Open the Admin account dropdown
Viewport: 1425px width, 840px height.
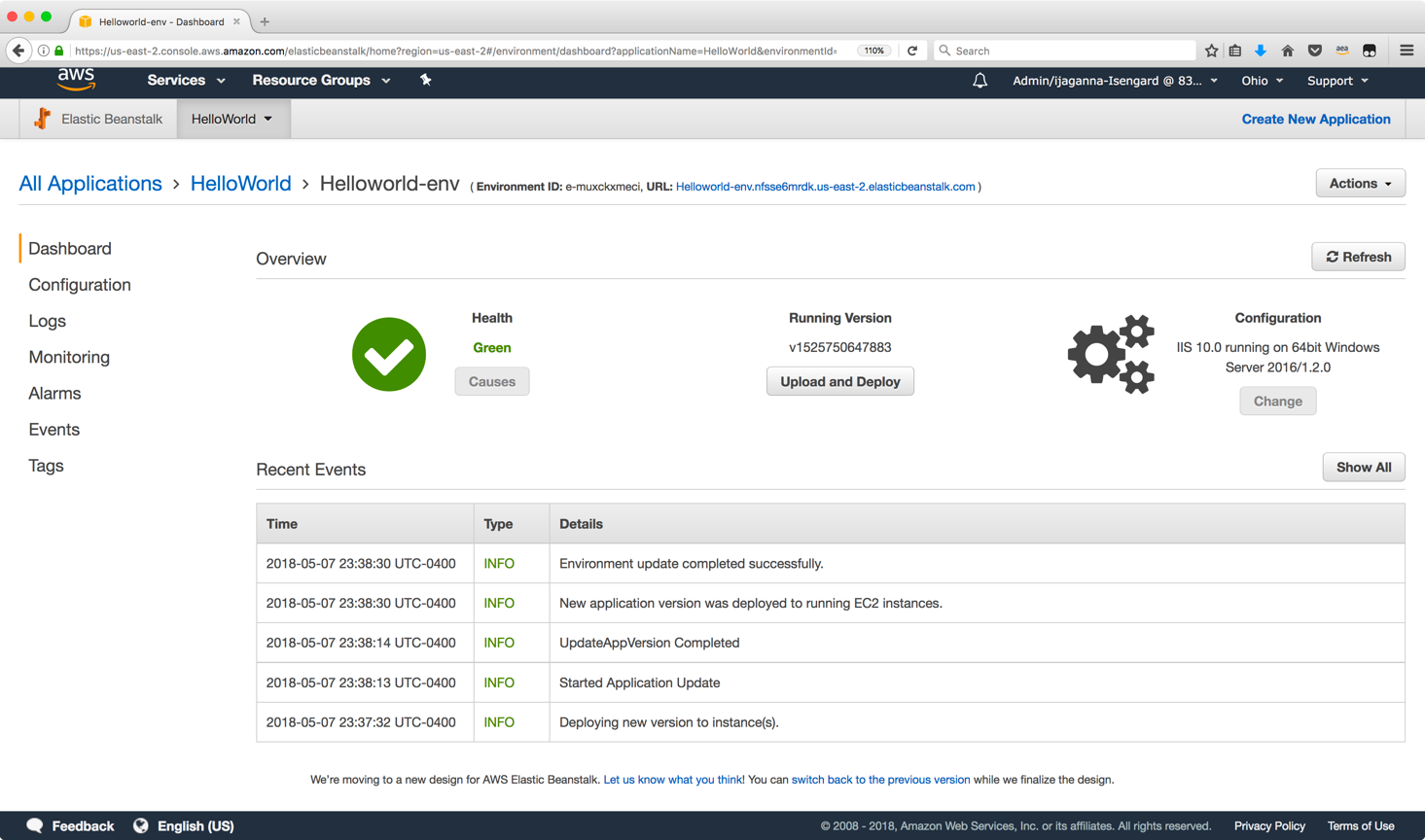[1115, 81]
